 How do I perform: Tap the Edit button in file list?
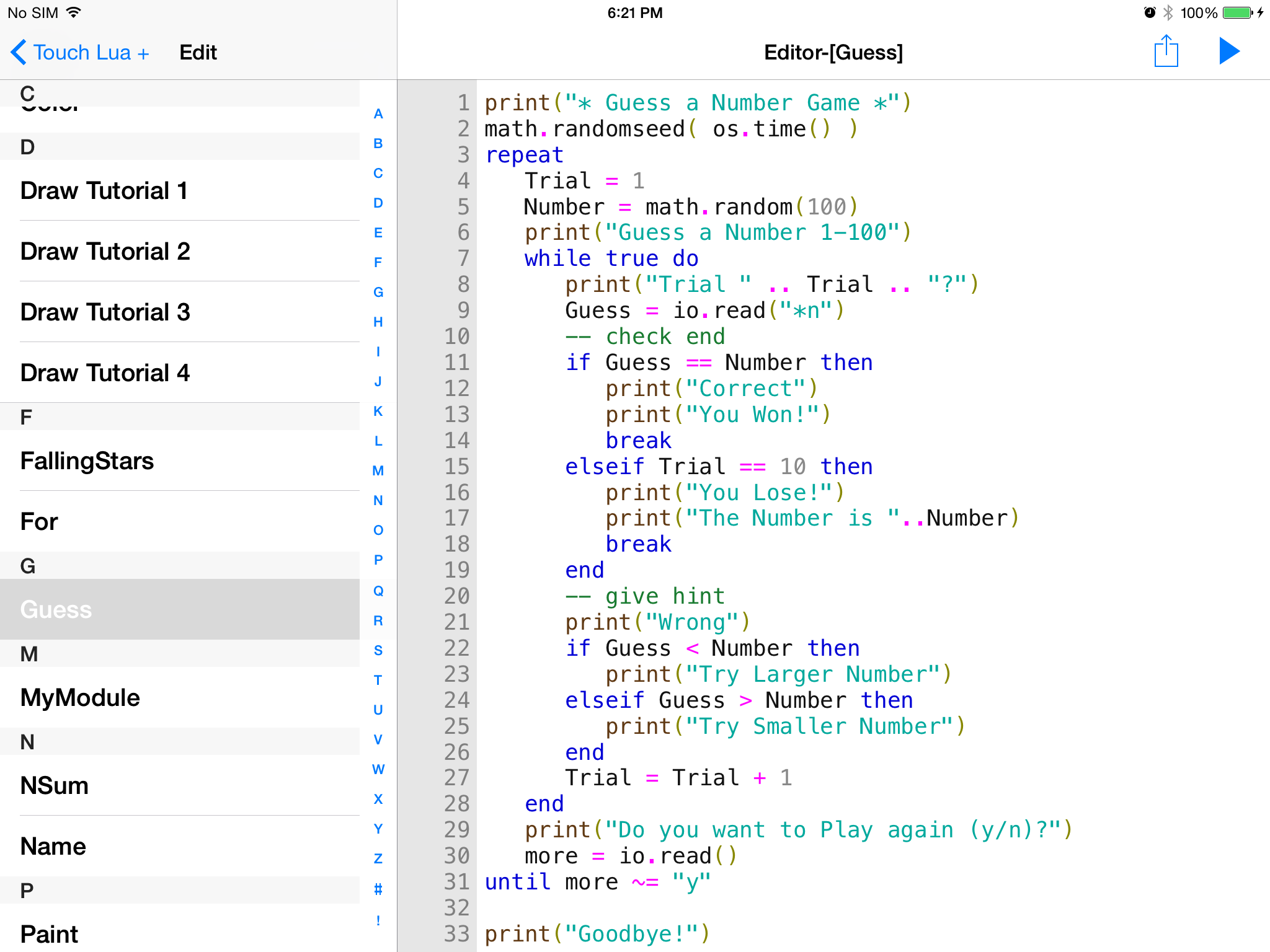198,53
